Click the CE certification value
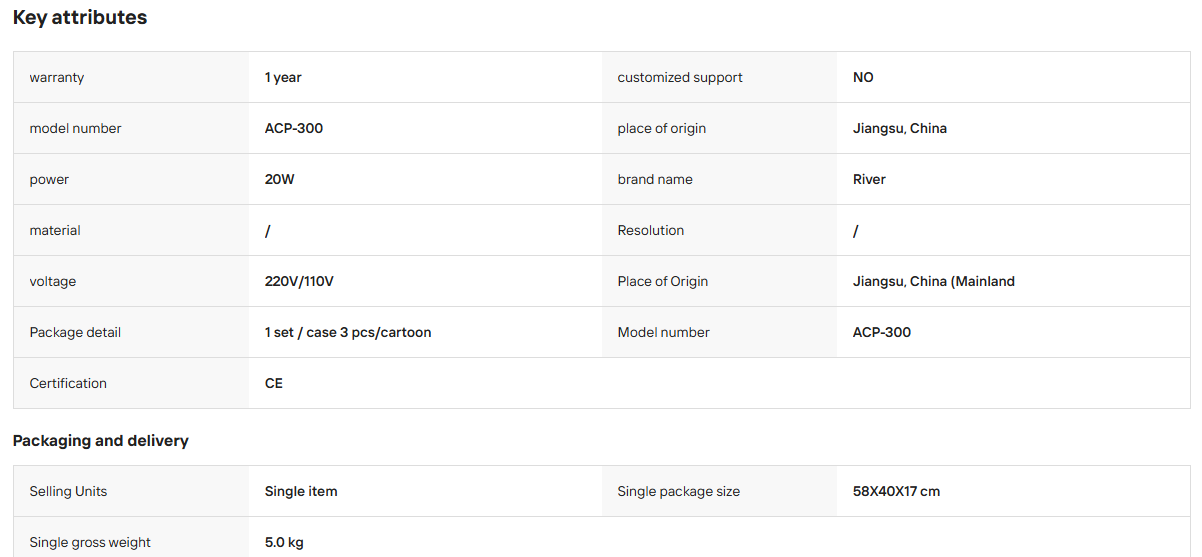Image resolution: width=1202 pixels, height=557 pixels. (x=274, y=383)
